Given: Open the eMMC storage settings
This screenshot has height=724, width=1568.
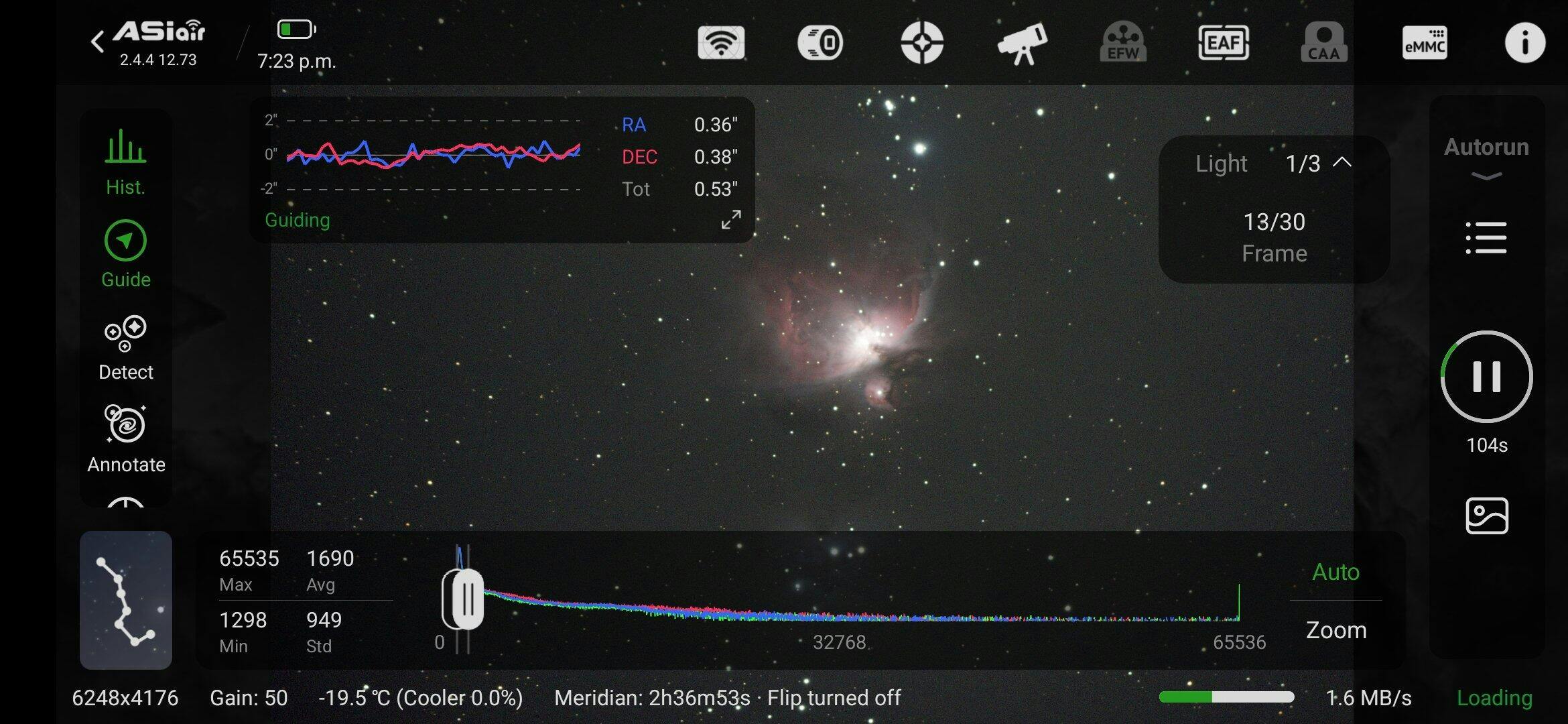Looking at the screenshot, I should (x=1425, y=43).
